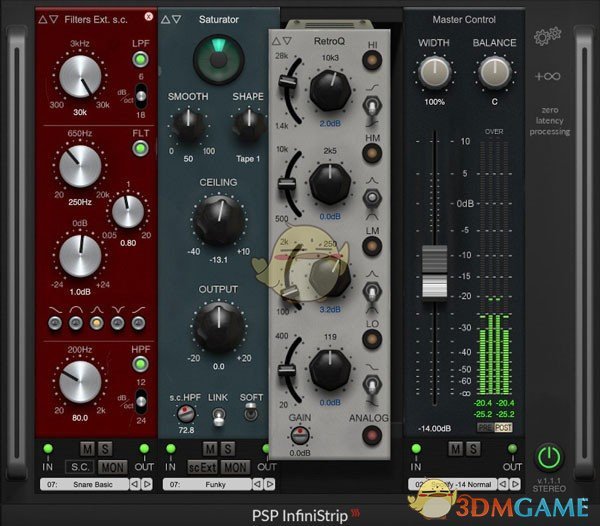Toggle the FLT filter LED button

coord(140,149)
